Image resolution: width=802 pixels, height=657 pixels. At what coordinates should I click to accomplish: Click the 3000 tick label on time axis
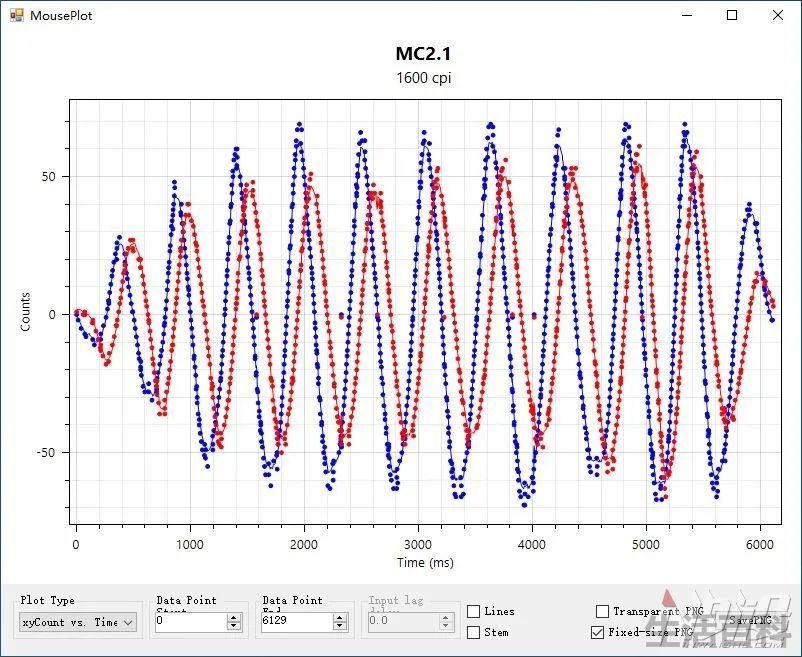[418, 545]
